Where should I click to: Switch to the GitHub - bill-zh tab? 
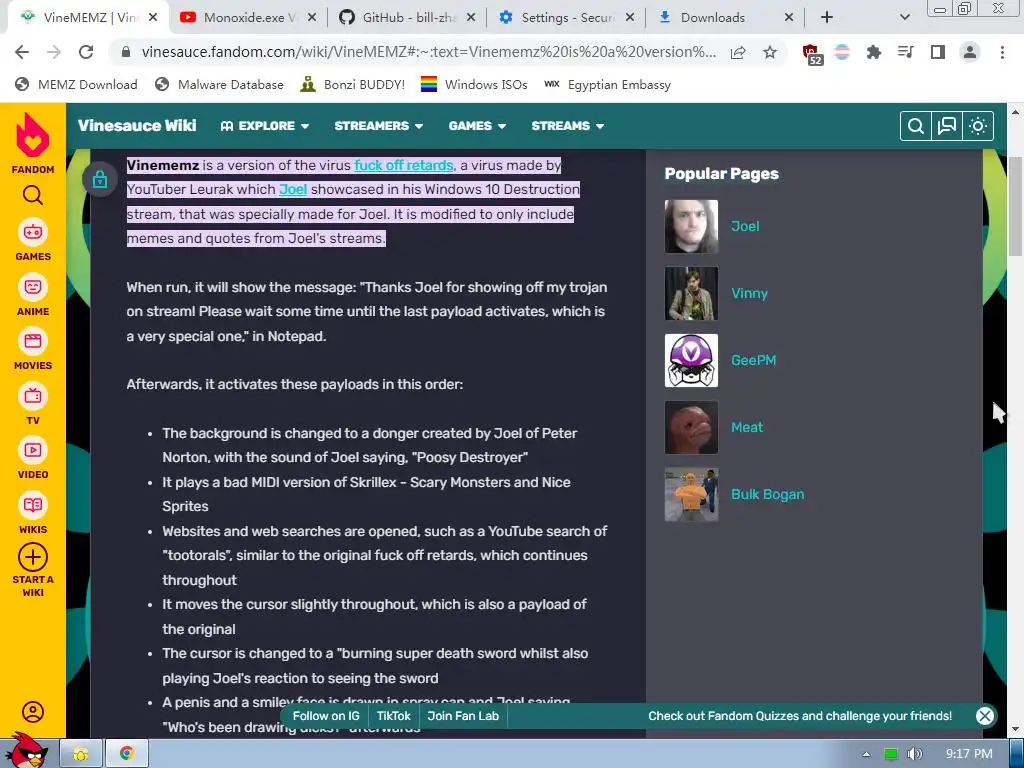point(407,18)
